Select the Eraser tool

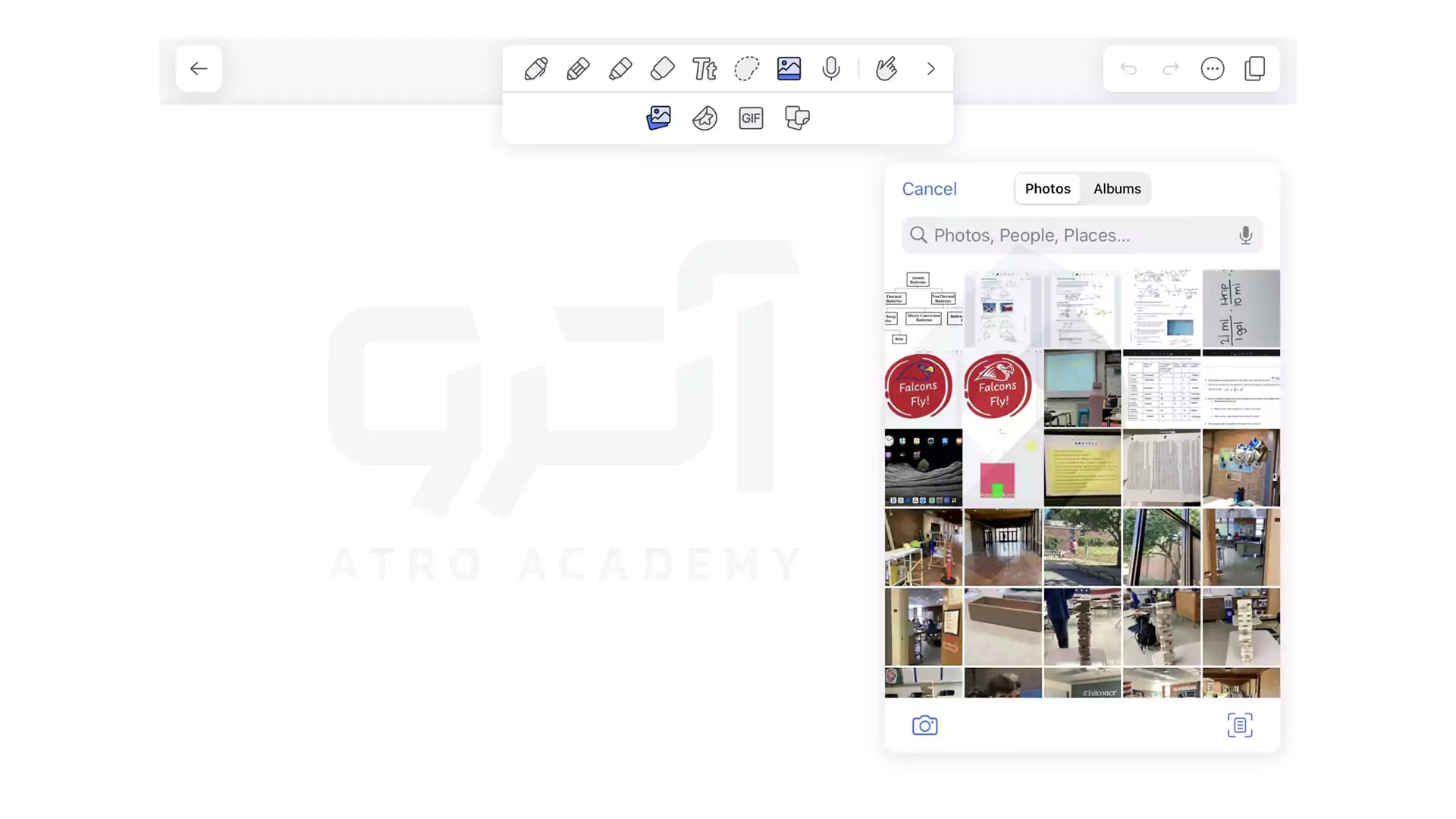[x=663, y=69]
